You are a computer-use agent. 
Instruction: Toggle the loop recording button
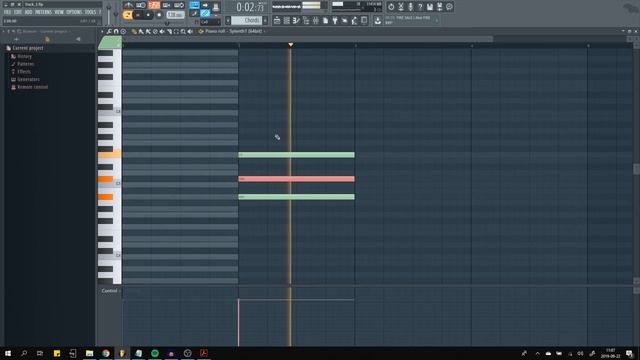pyautogui.click(x=179, y=5)
